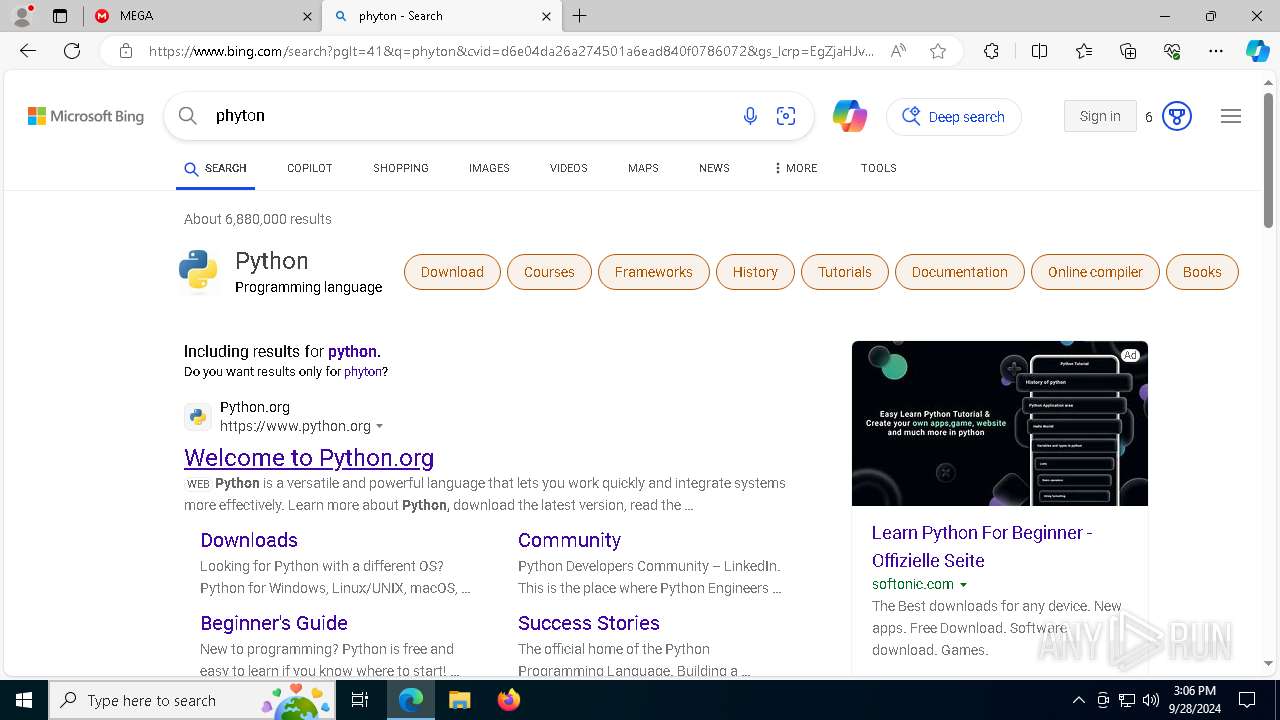The image size is (1280, 720).
Task: Open Collections icon in toolbar
Action: [1128, 51]
